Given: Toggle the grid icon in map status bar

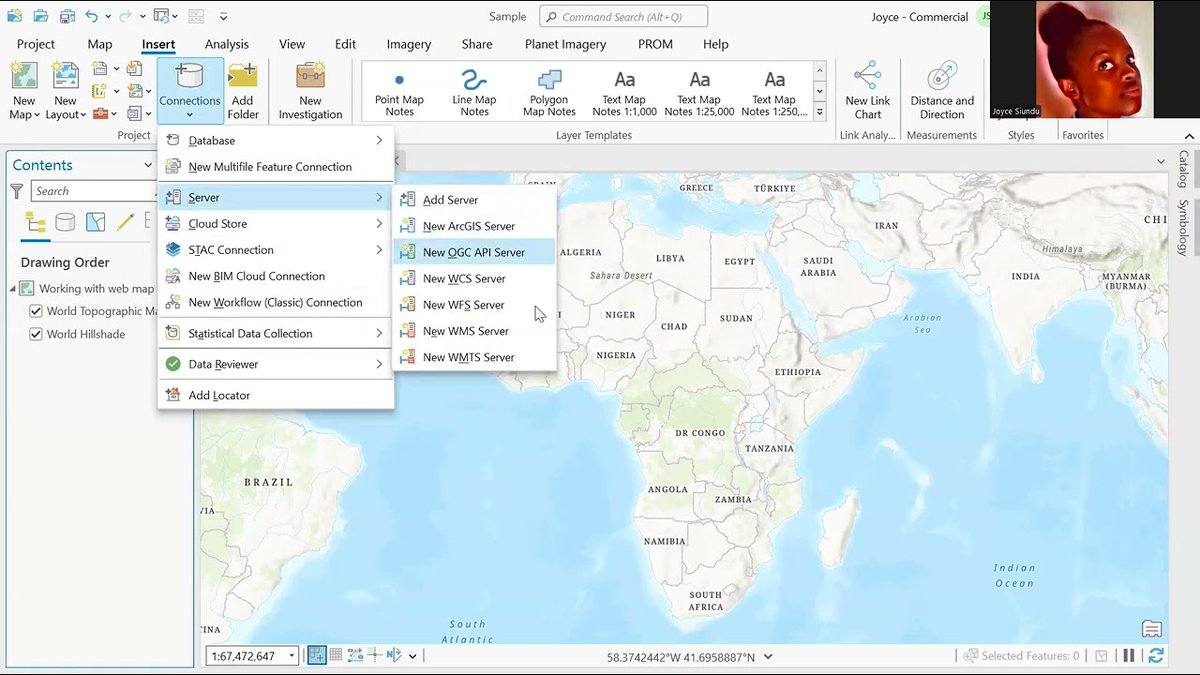Looking at the screenshot, I should pyautogui.click(x=336, y=656).
